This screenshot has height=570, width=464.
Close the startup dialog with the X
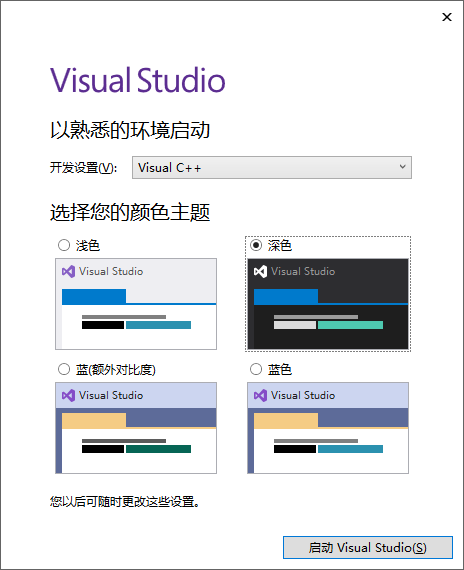point(447,17)
